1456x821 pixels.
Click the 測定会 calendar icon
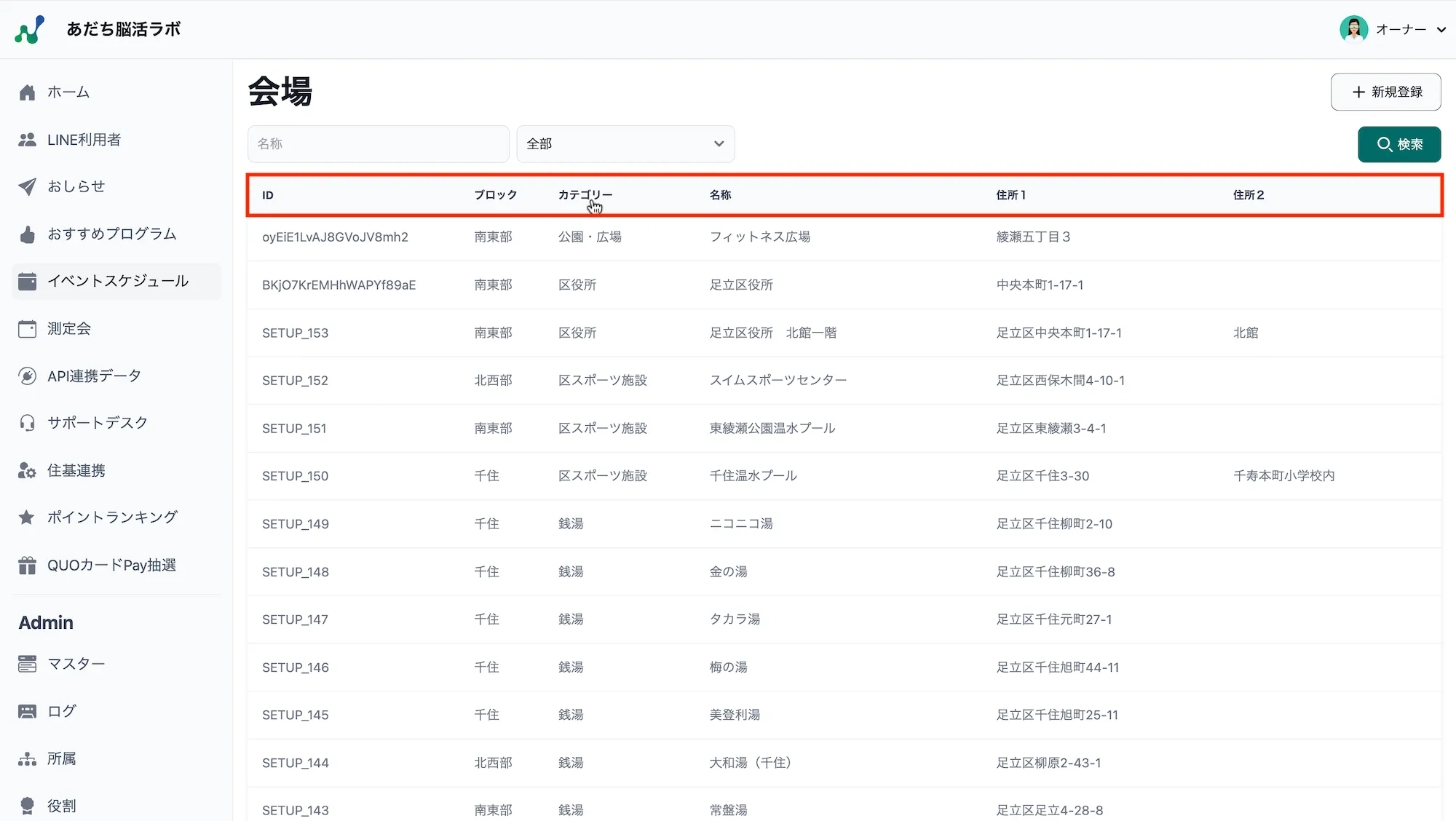click(28, 329)
